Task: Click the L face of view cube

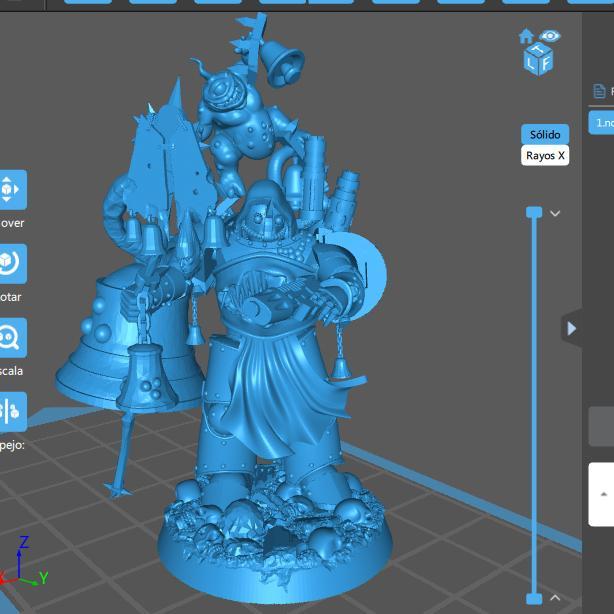Action: (531, 62)
